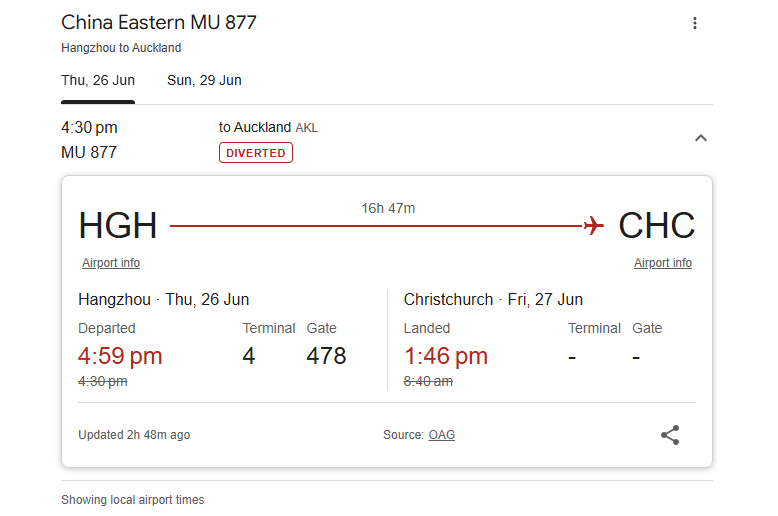The height and width of the screenshot is (516, 778).
Task: Open Airport info link under CHC
Action: point(663,263)
